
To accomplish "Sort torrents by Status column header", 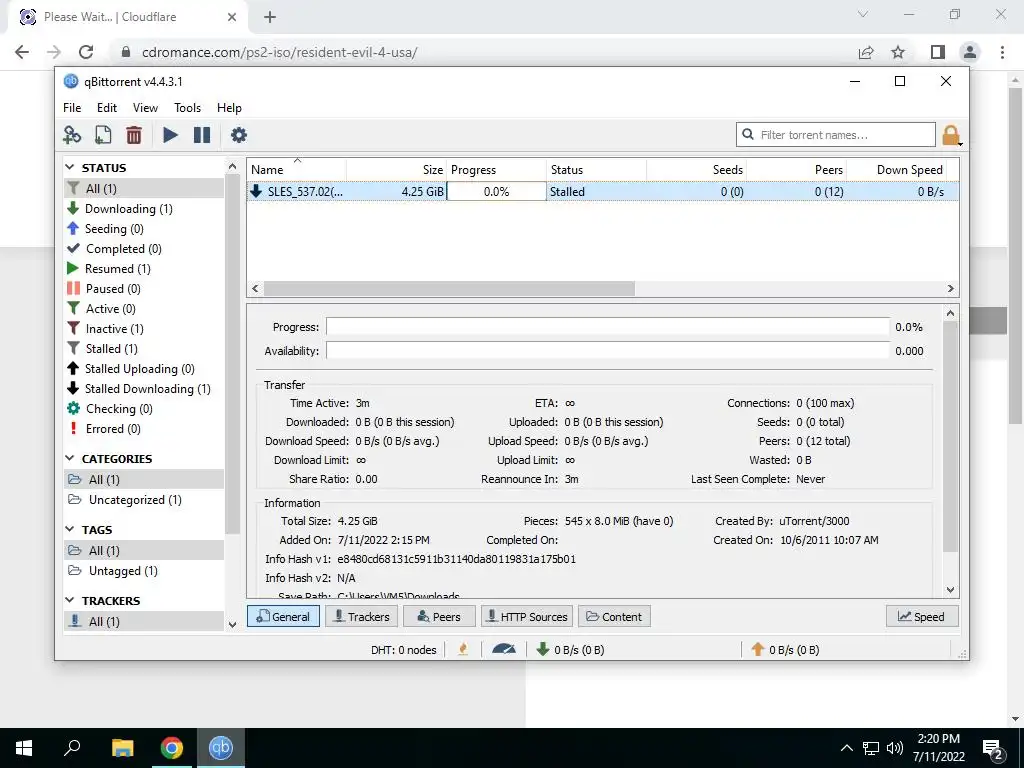I will [x=596, y=170].
